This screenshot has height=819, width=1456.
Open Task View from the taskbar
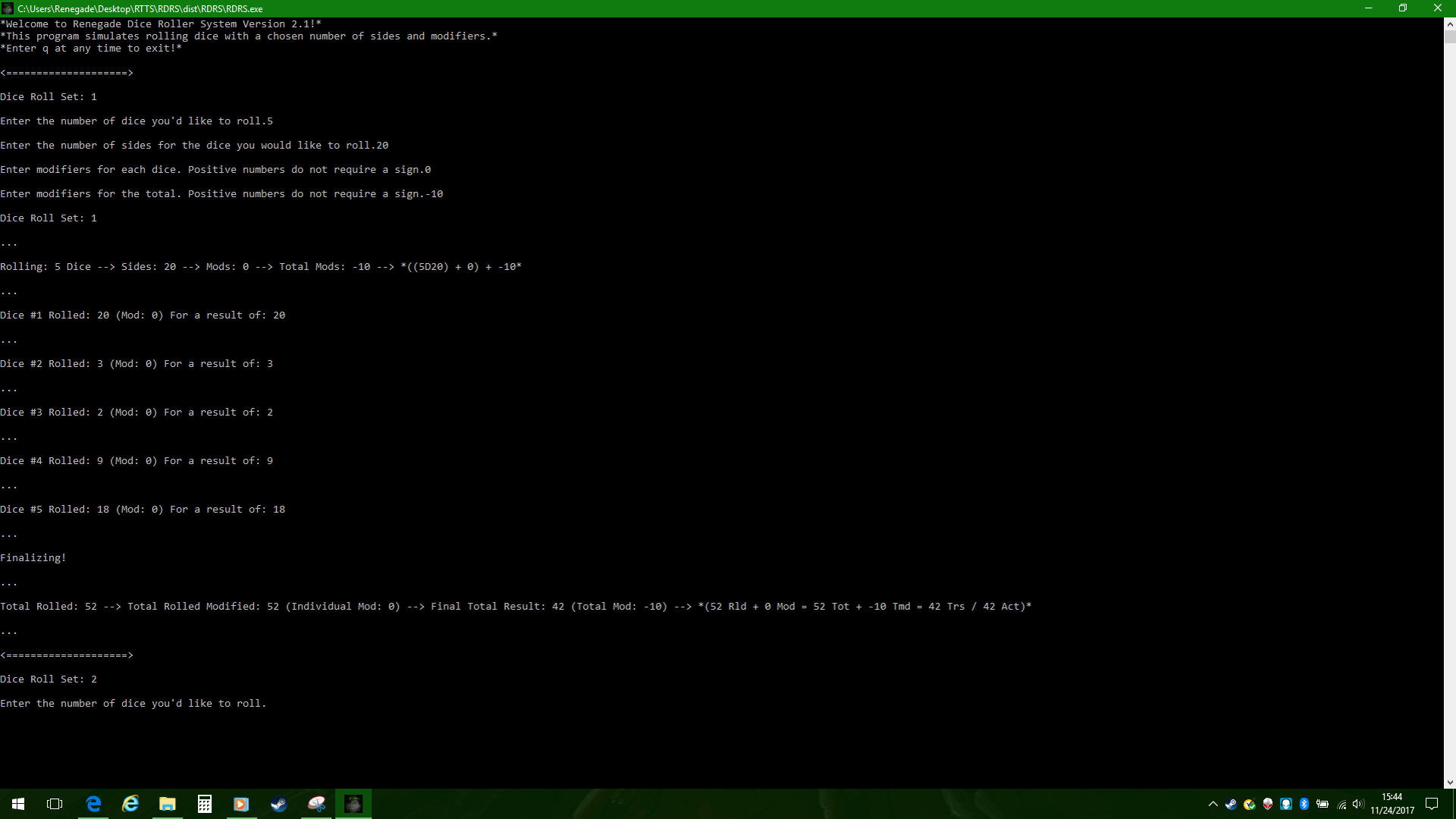54,804
